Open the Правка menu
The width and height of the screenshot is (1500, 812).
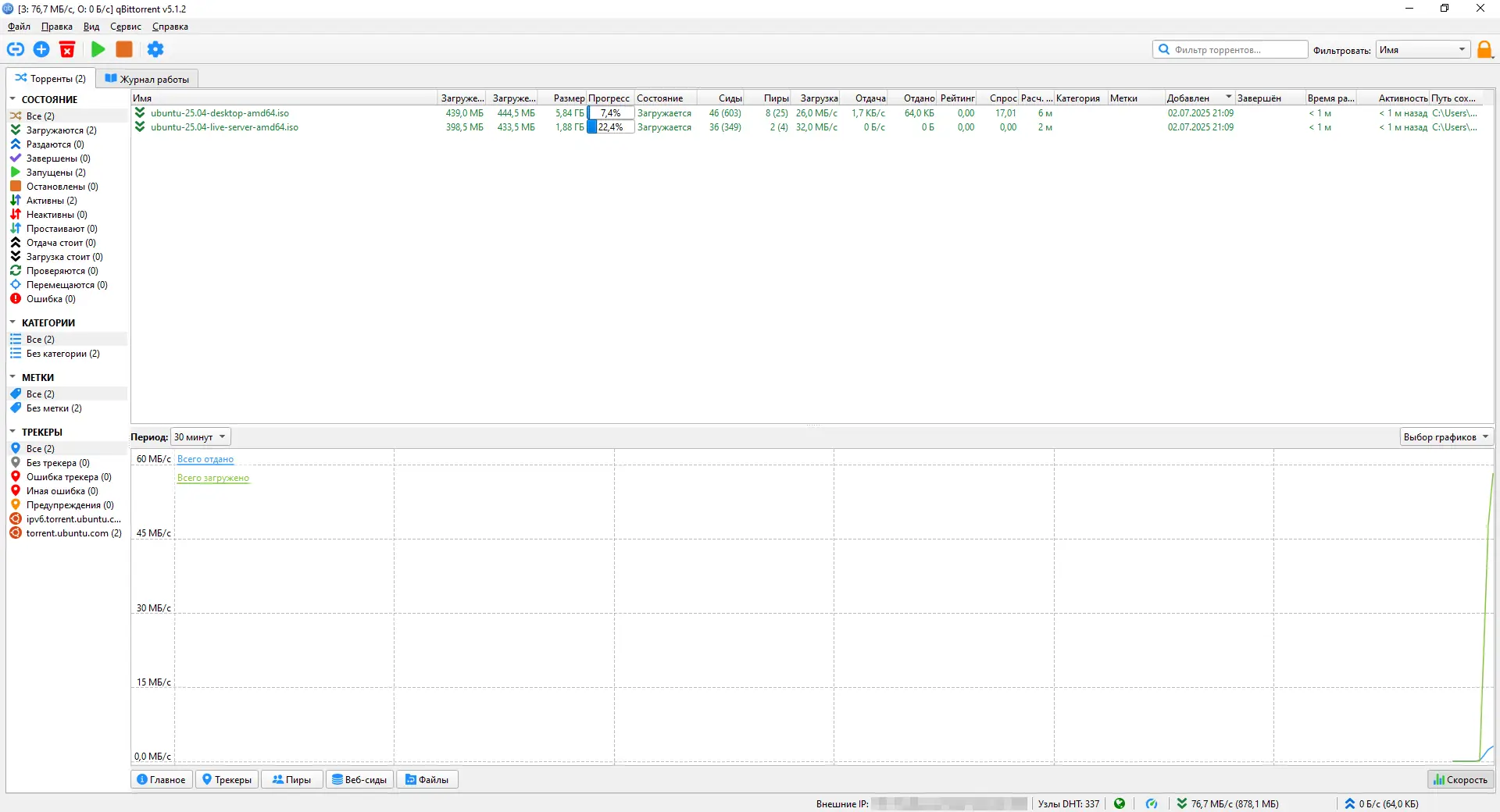57,27
